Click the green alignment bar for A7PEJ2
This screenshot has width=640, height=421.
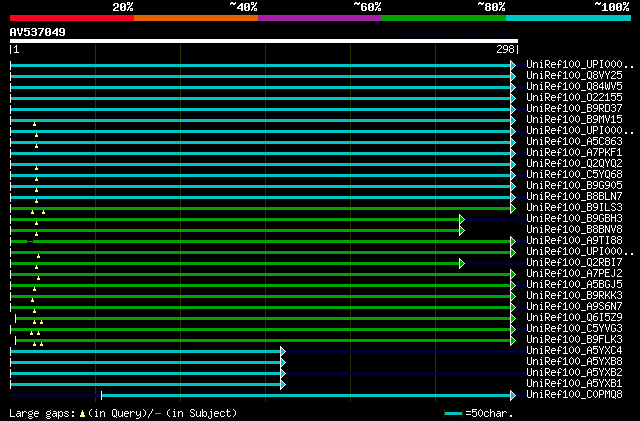[260, 274]
